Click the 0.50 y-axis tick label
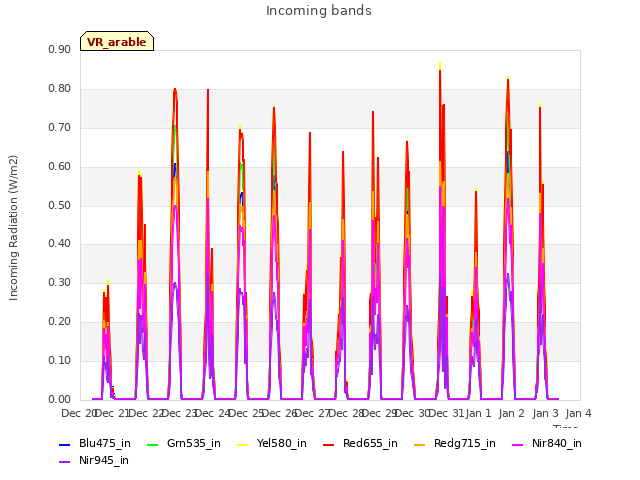 pos(60,205)
